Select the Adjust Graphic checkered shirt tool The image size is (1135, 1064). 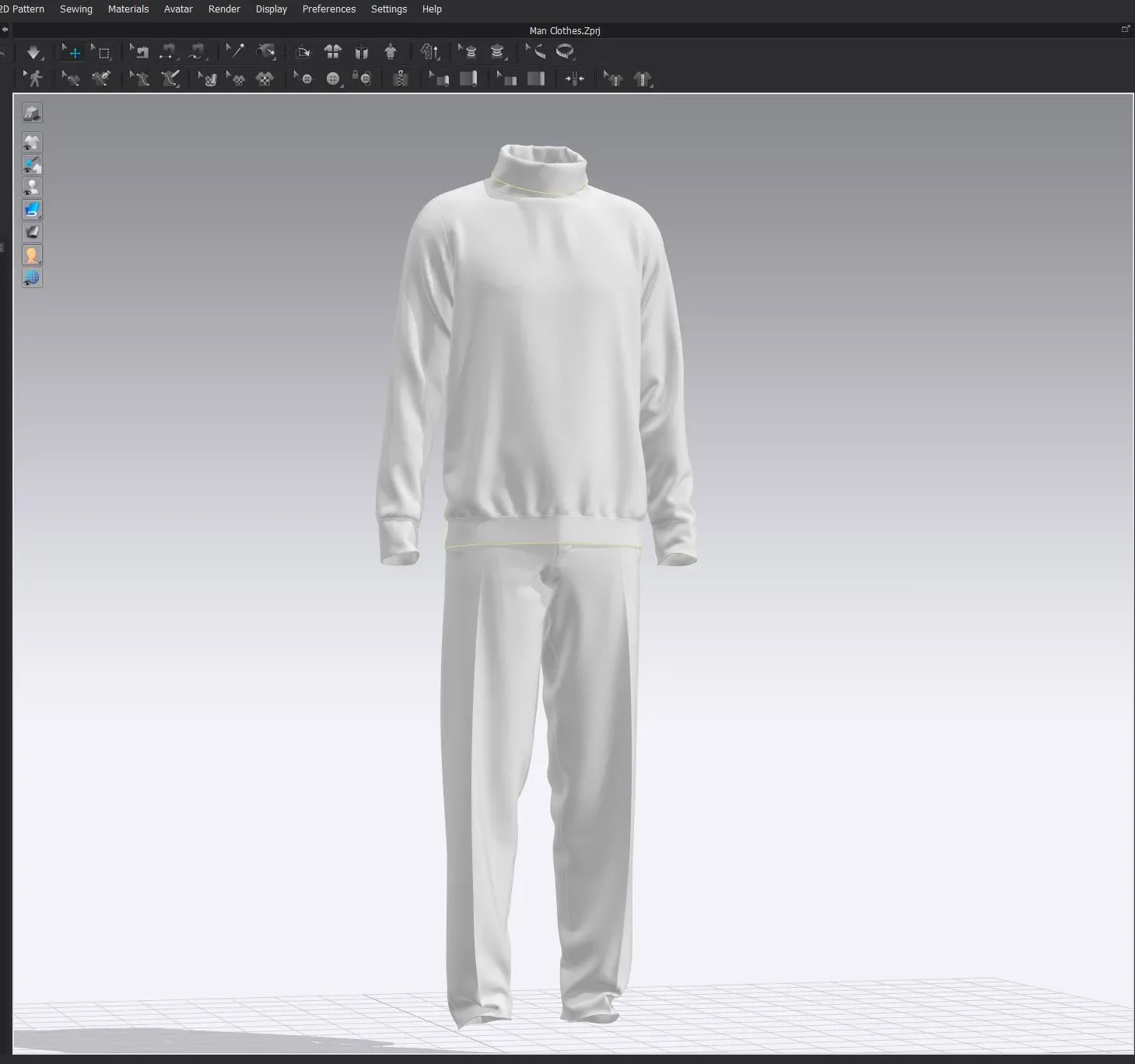point(236,79)
